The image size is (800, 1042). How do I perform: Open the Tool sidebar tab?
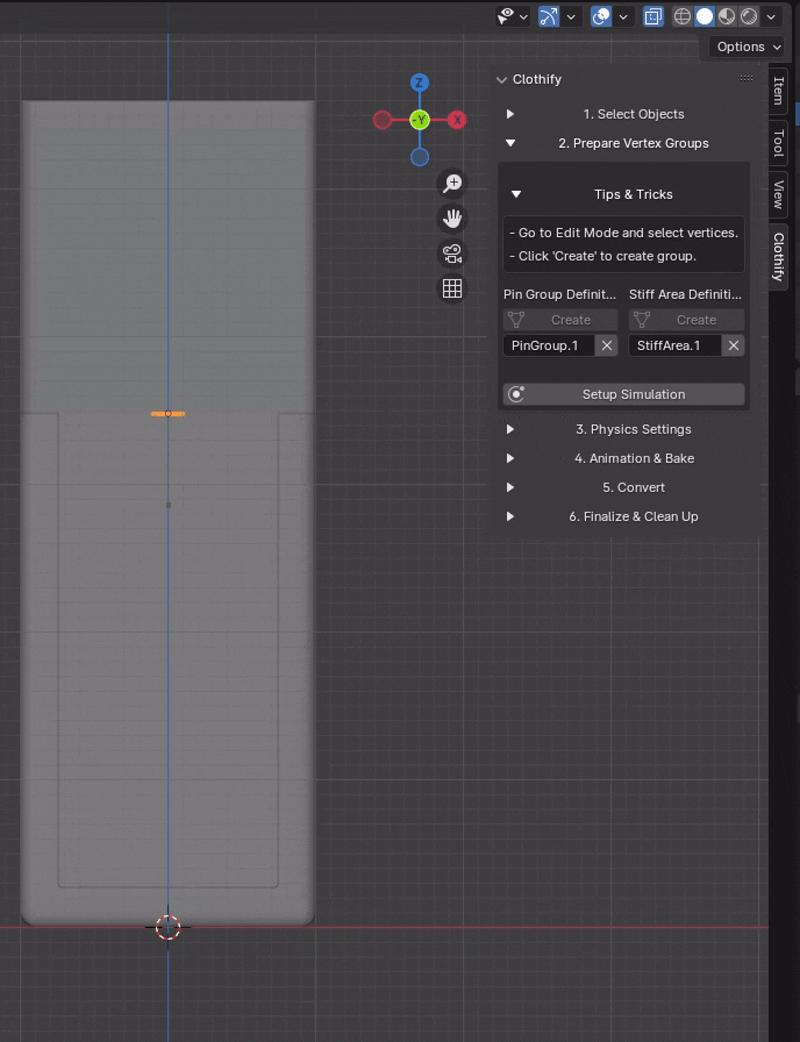pos(778,143)
